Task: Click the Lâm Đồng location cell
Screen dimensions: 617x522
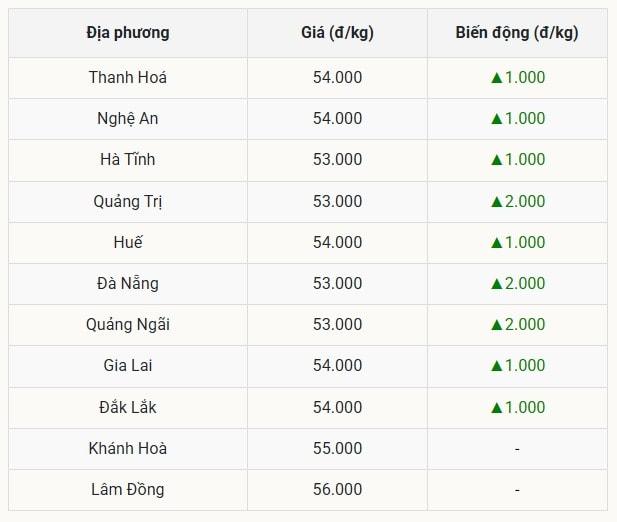Action: (x=128, y=490)
